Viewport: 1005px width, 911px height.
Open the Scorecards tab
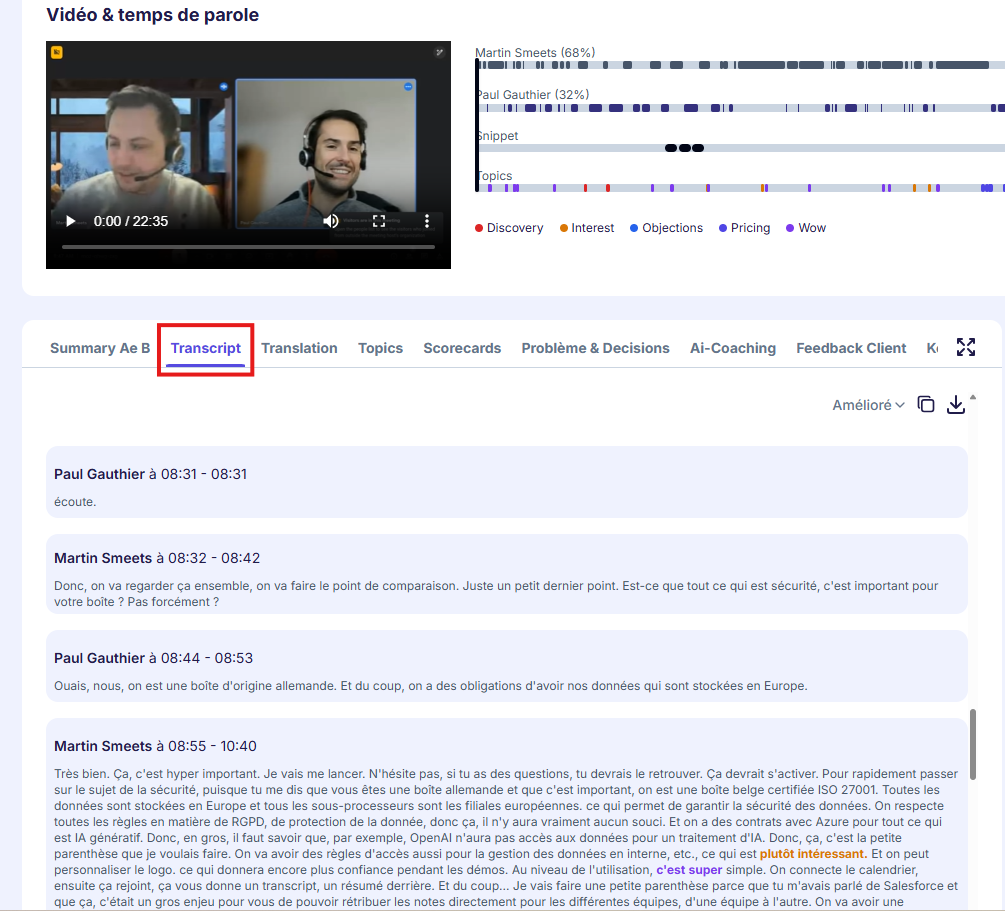(462, 348)
